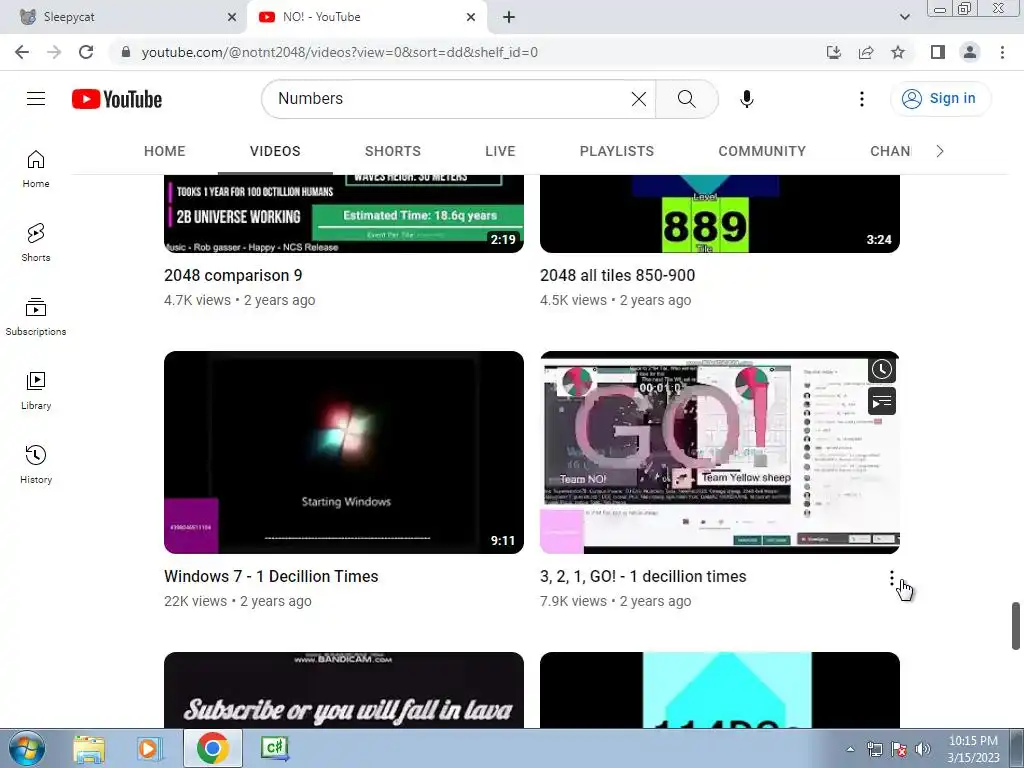Click the magnifier search button
This screenshot has height=768, width=1024.
pos(686,99)
